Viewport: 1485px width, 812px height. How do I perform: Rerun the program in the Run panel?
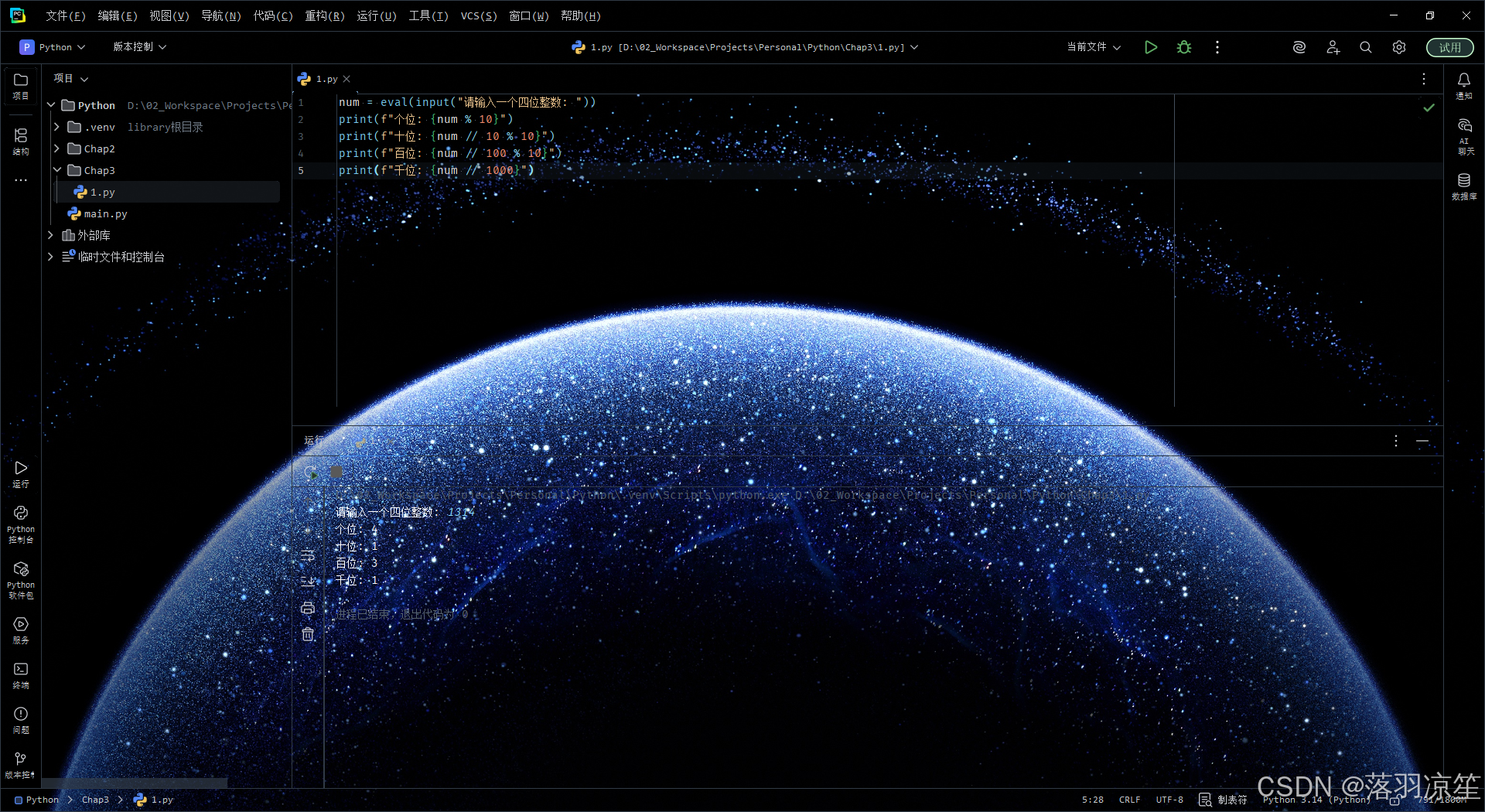pyautogui.click(x=311, y=472)
